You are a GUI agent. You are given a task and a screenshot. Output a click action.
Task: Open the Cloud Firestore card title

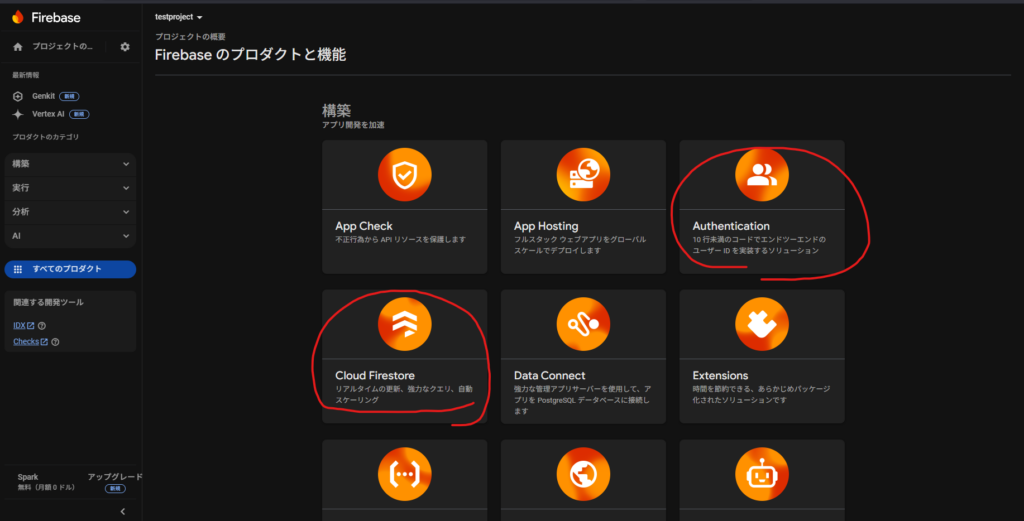(375, 375)
